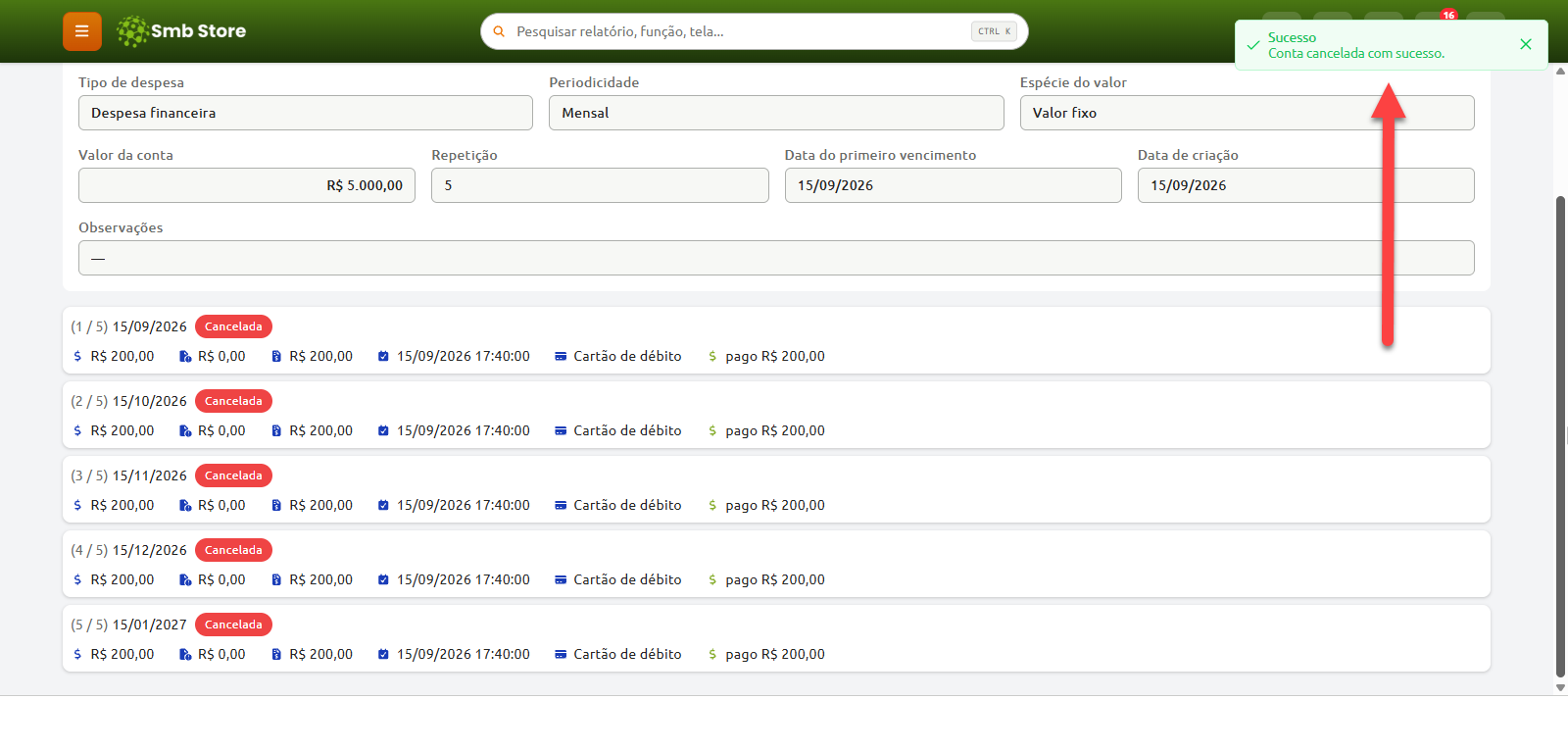1568x750 pixels.
Task: Click into the Observações field
Action: tap(776, 258)
